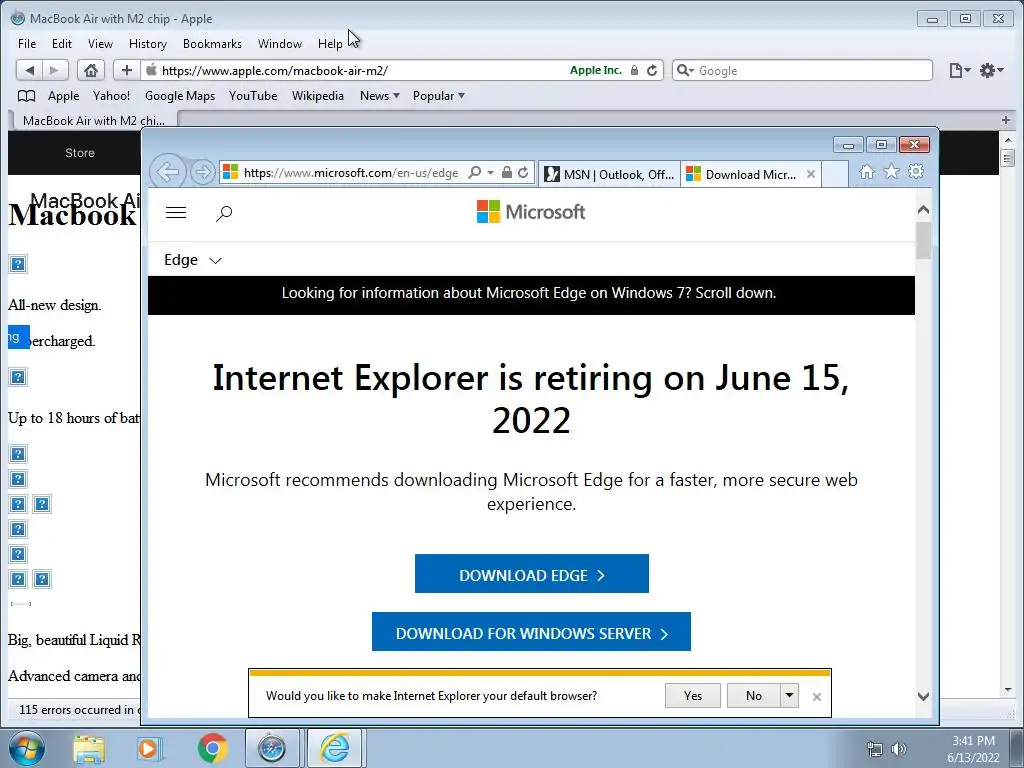Switch to the MSN | Outlook tab
Viewport: 1024px width, 768px height.
tap(609, 174)
